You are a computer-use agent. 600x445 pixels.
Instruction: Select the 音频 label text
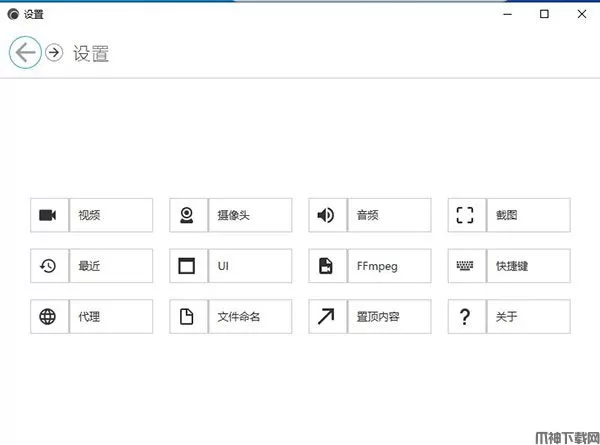[367, 215]
